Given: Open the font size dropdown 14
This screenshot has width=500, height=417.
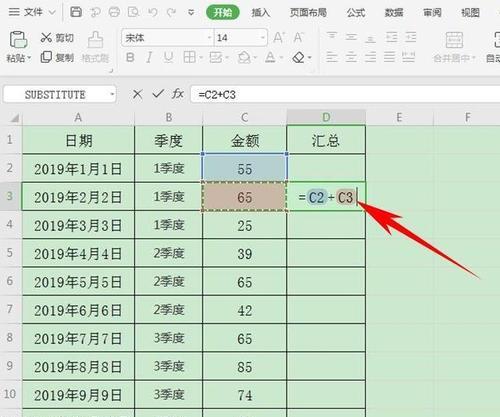Looking at the screenshot, I should (263, 38).
